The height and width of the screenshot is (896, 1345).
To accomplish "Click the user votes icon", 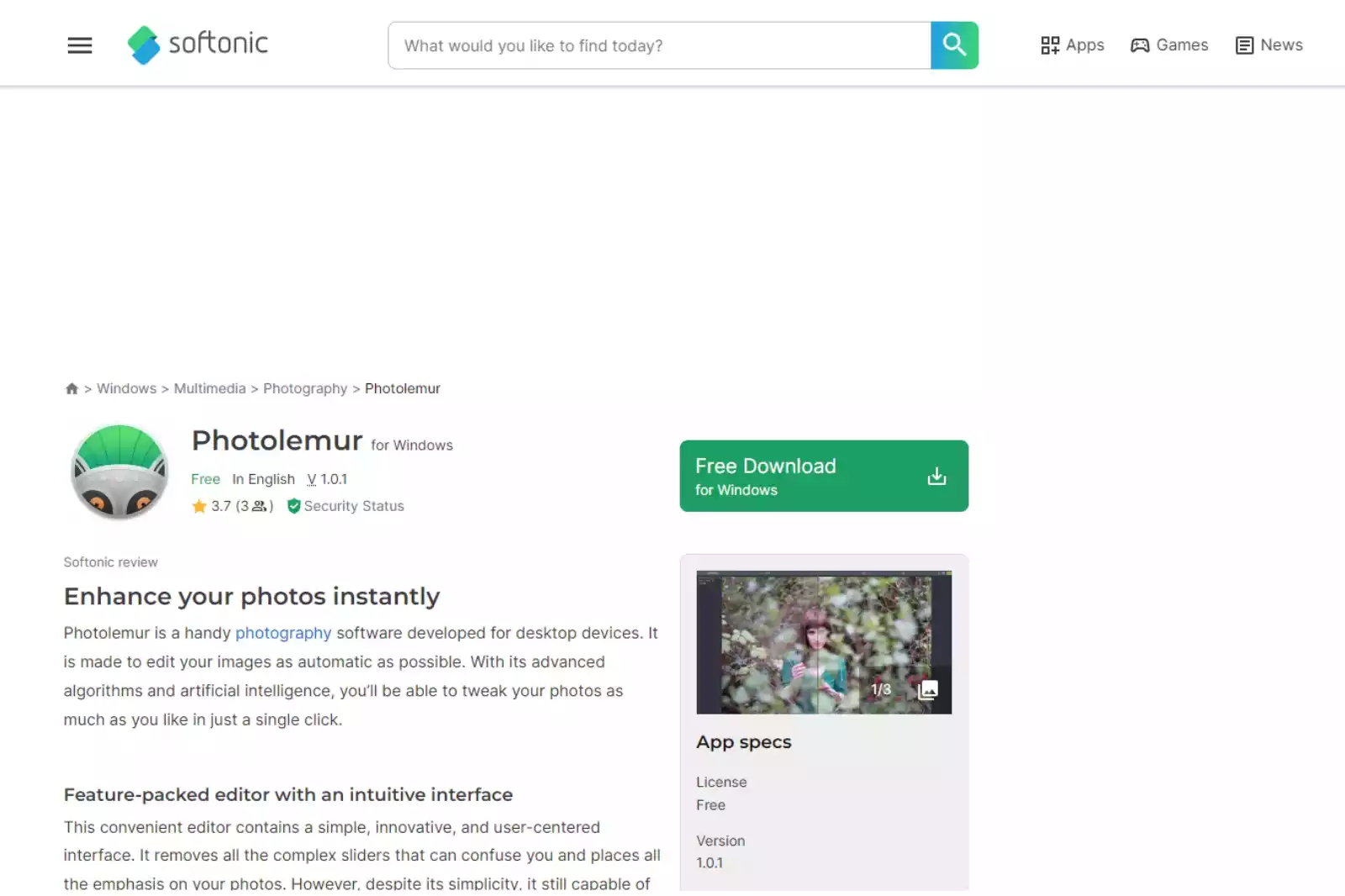I will coord(259,506).
